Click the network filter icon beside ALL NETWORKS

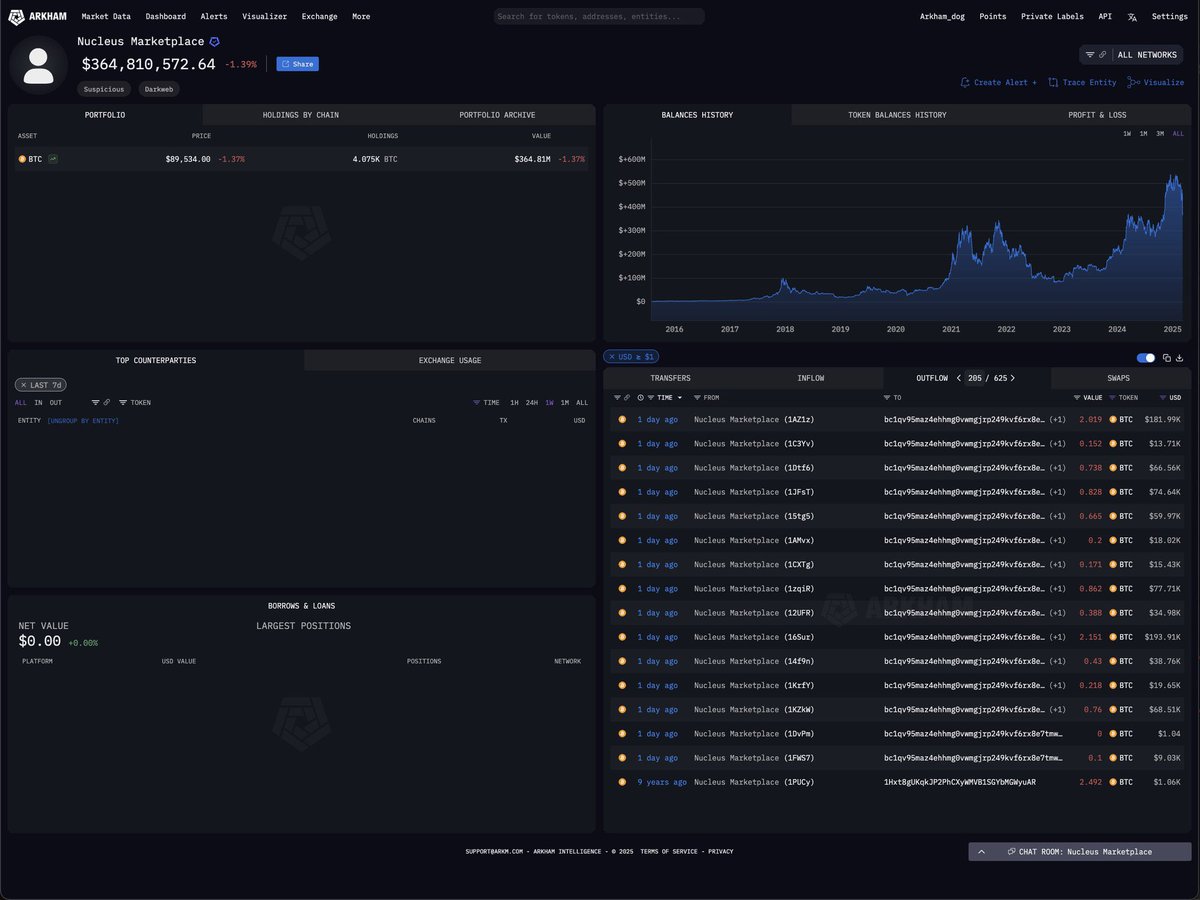[x=1090, y=55]
